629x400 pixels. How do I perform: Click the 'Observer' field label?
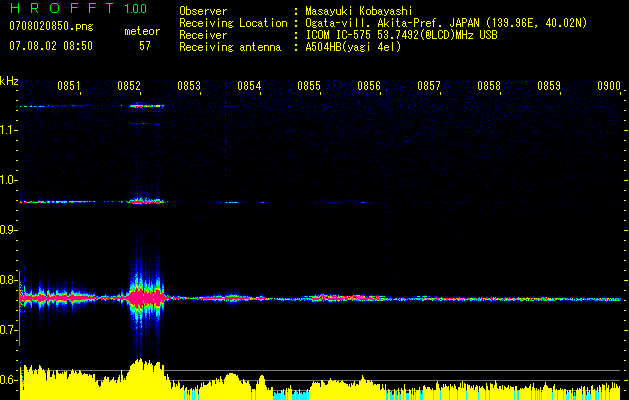click(203, 11)
